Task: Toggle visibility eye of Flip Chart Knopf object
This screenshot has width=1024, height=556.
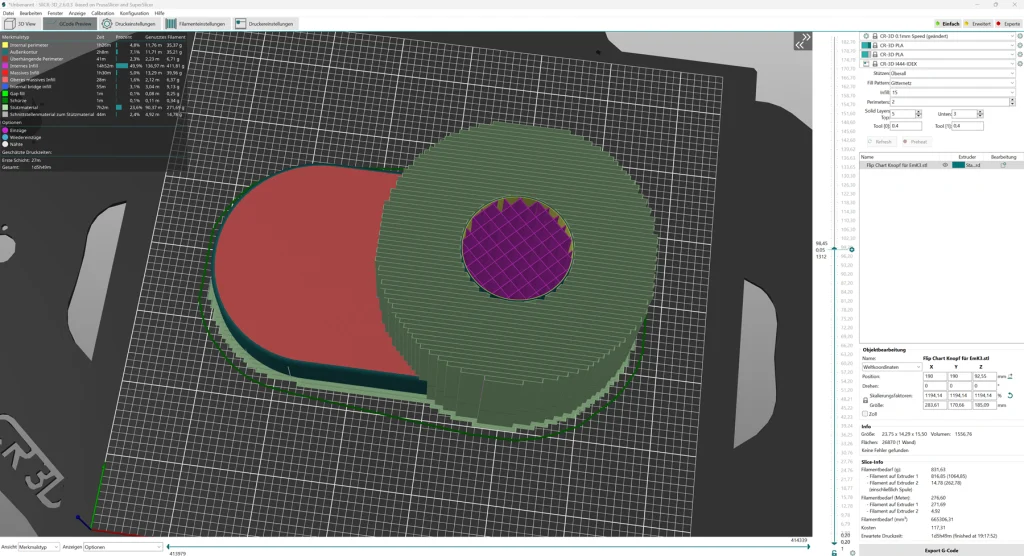Action: 944,165
